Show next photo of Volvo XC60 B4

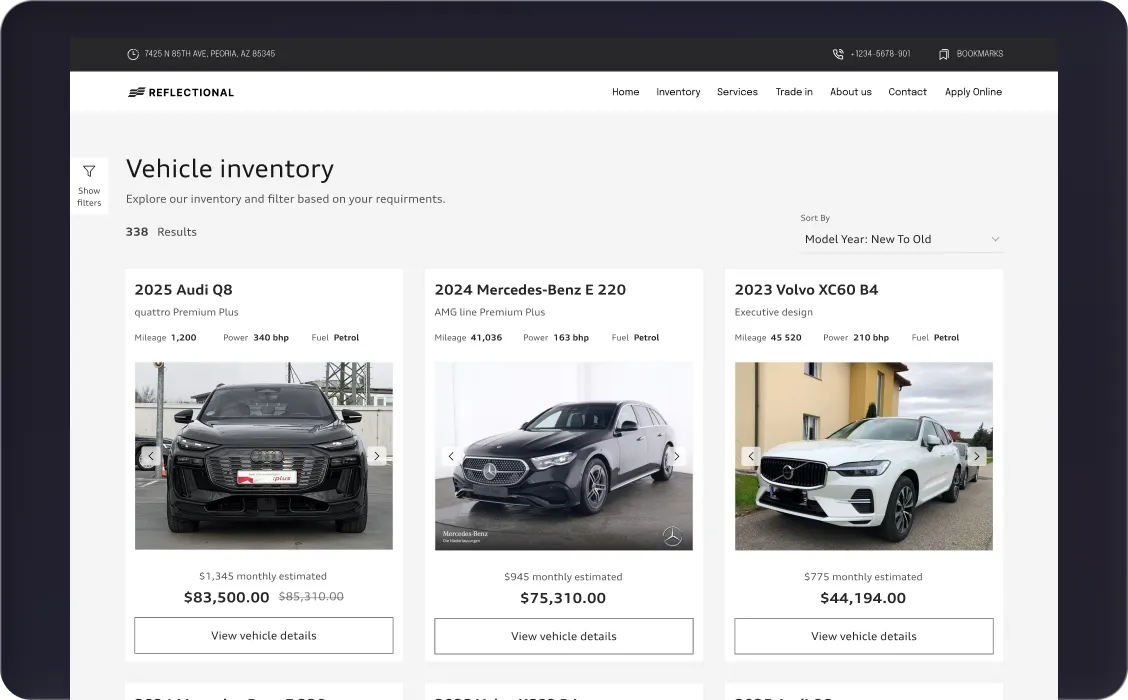(x=976, y=456)
